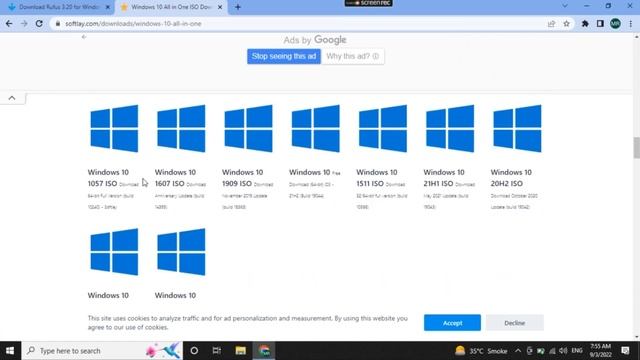Reload the current page
Viewport: 640px width, 360px height.
click(39, 24)
